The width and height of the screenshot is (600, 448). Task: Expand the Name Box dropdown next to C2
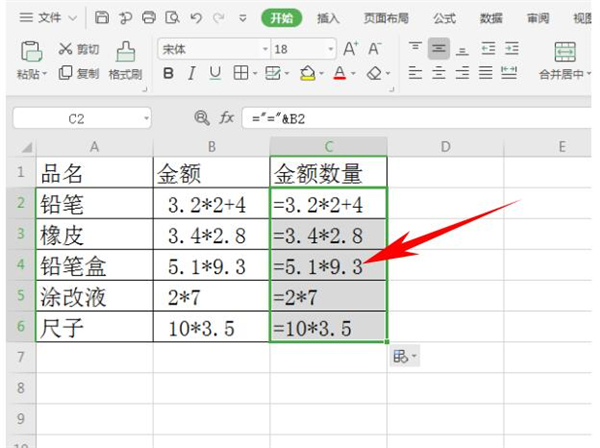(x=146, y=118)
